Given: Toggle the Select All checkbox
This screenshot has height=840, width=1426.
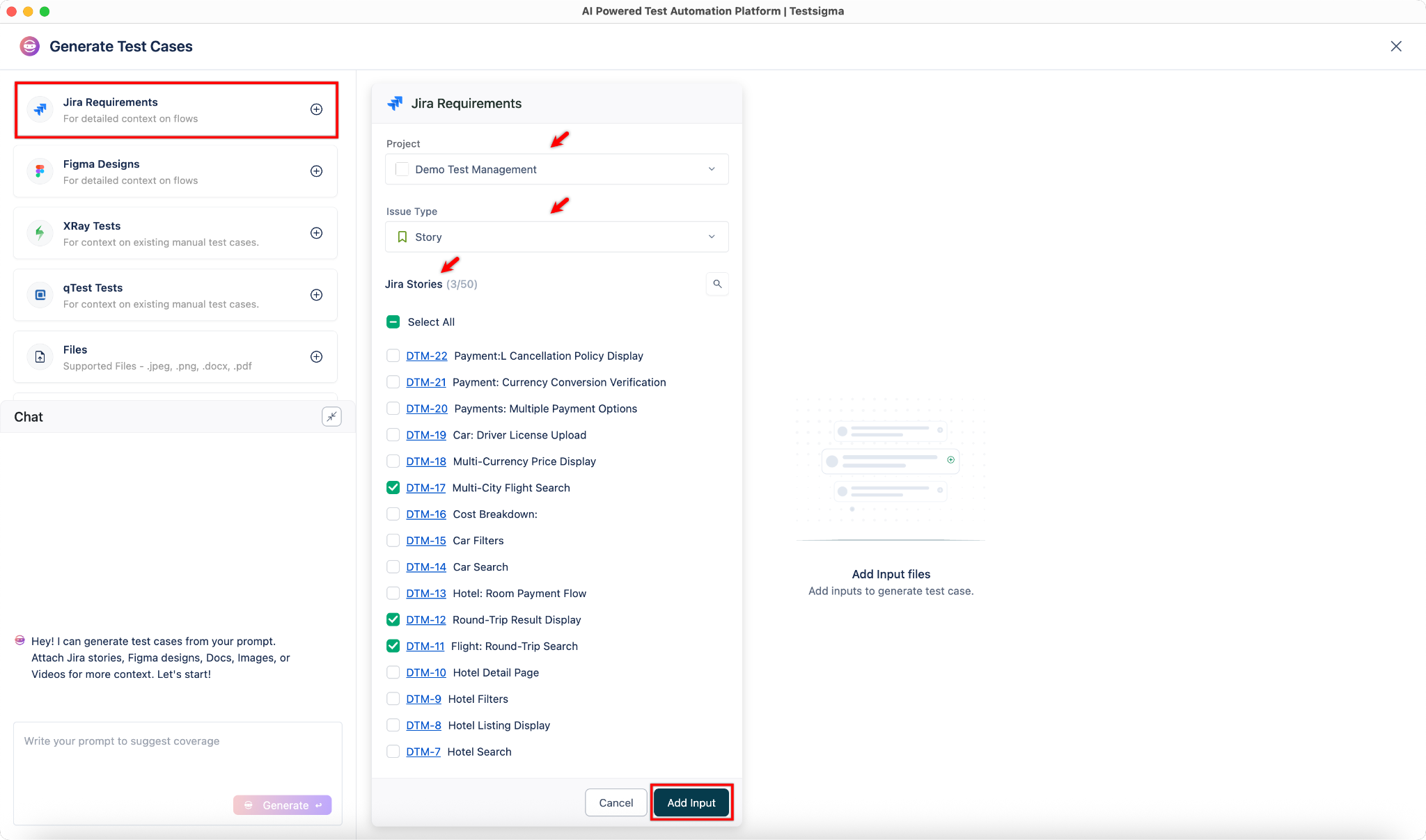Looking at the screenshot, I should click(x=393, y=322).
